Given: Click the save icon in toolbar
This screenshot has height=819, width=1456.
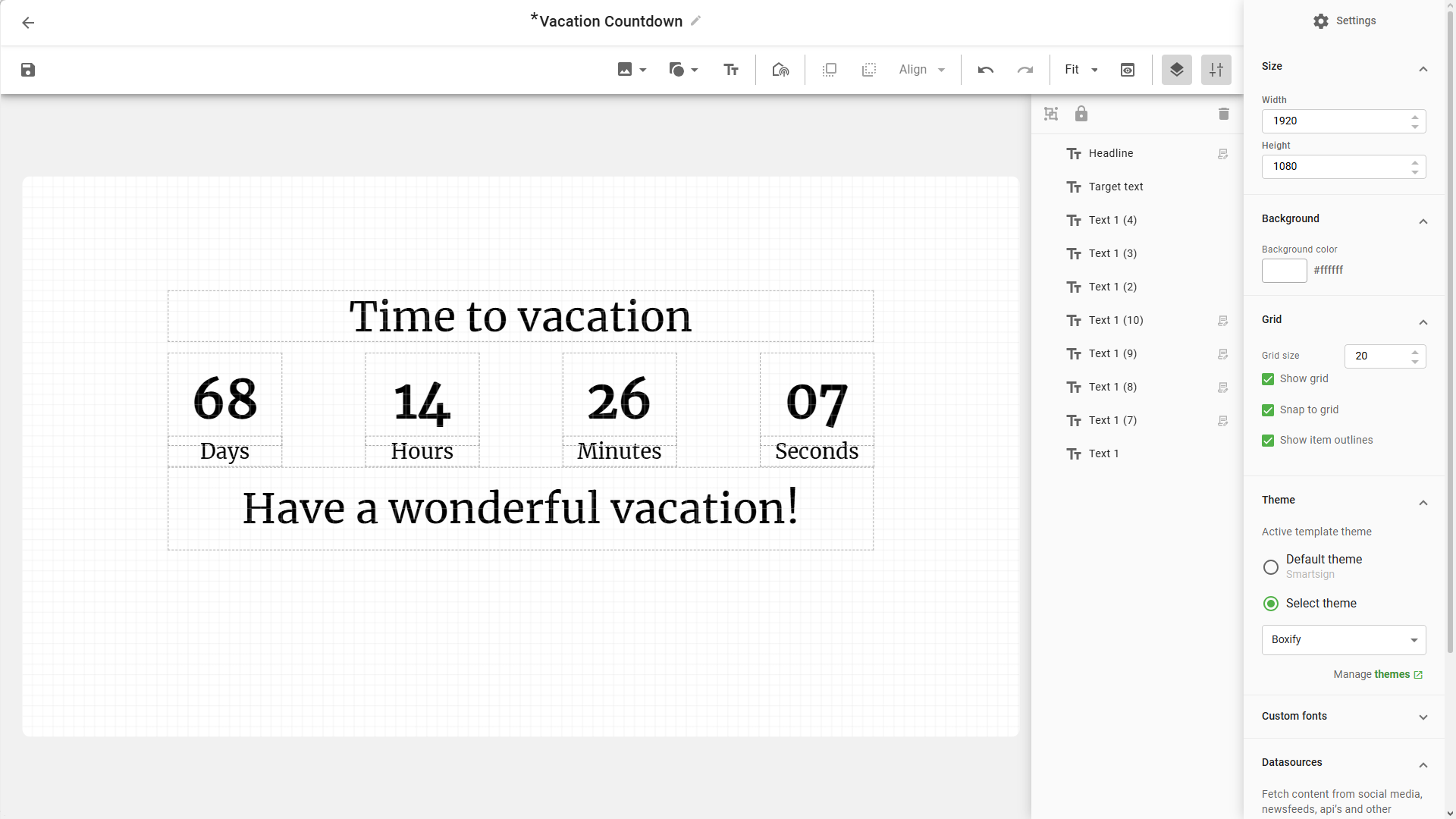Looking at the screenshot, I should click(x=28, y=70).
